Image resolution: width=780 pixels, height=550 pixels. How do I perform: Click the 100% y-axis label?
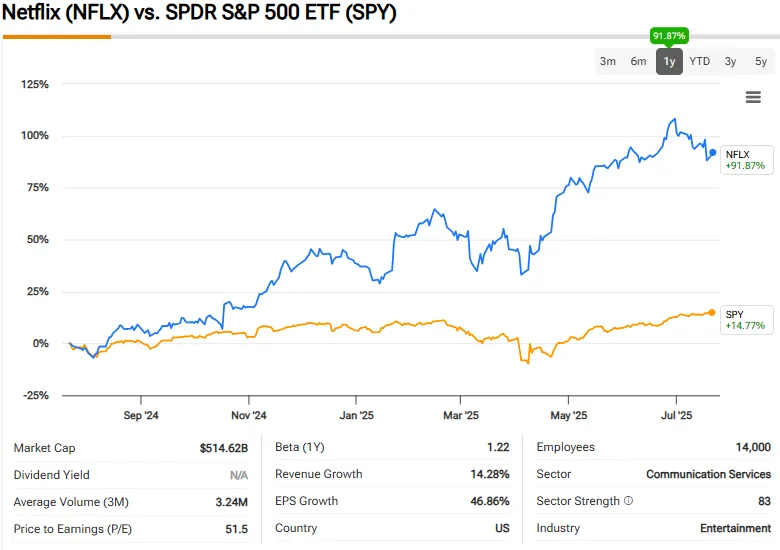35,136
